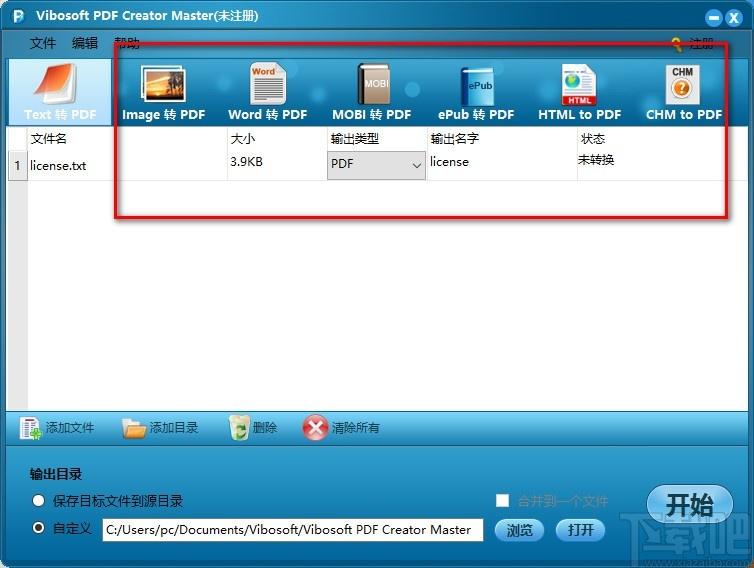Click the 浏览 browse button
The height and width of the screenshot is (568, 754).
[519, 530]
